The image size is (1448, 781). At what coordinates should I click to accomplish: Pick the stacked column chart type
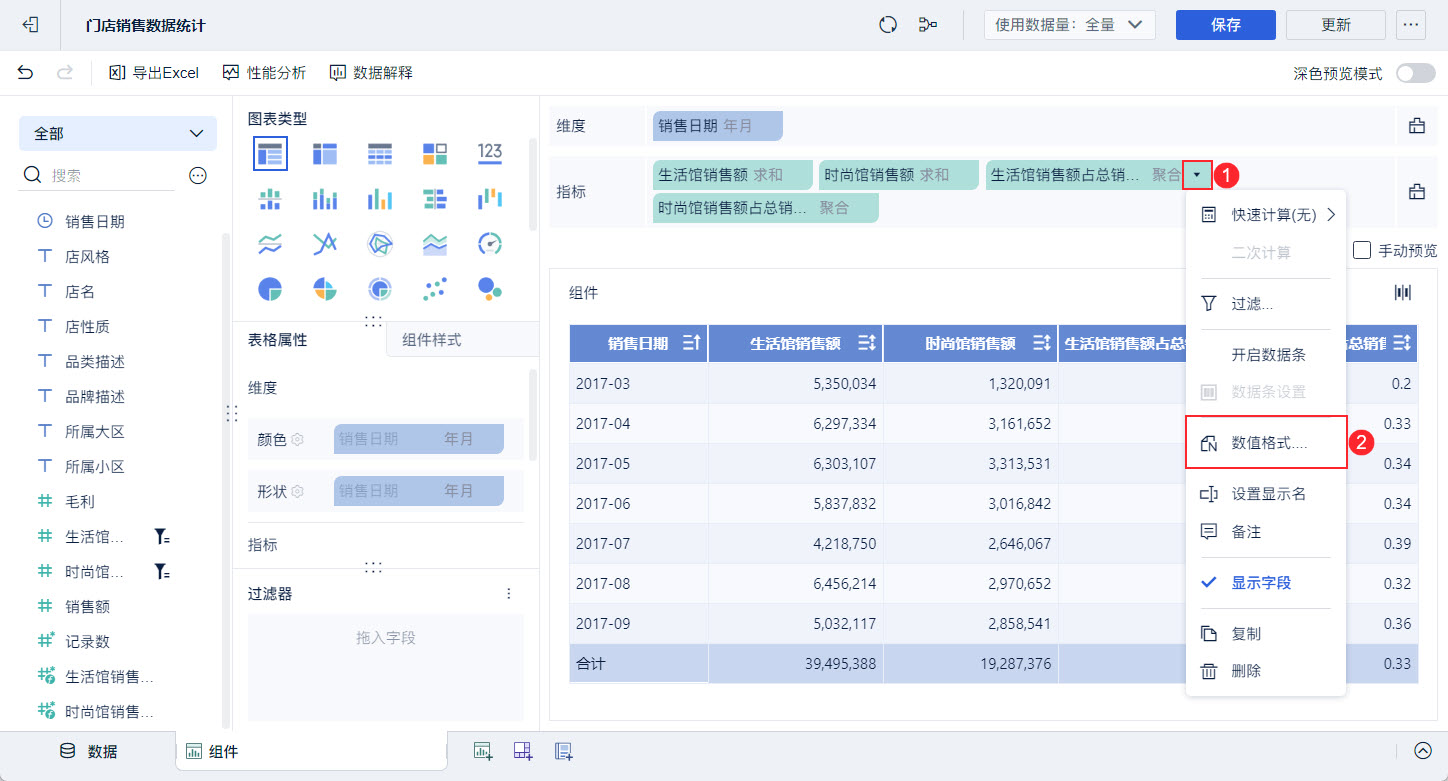coord(325,199)
